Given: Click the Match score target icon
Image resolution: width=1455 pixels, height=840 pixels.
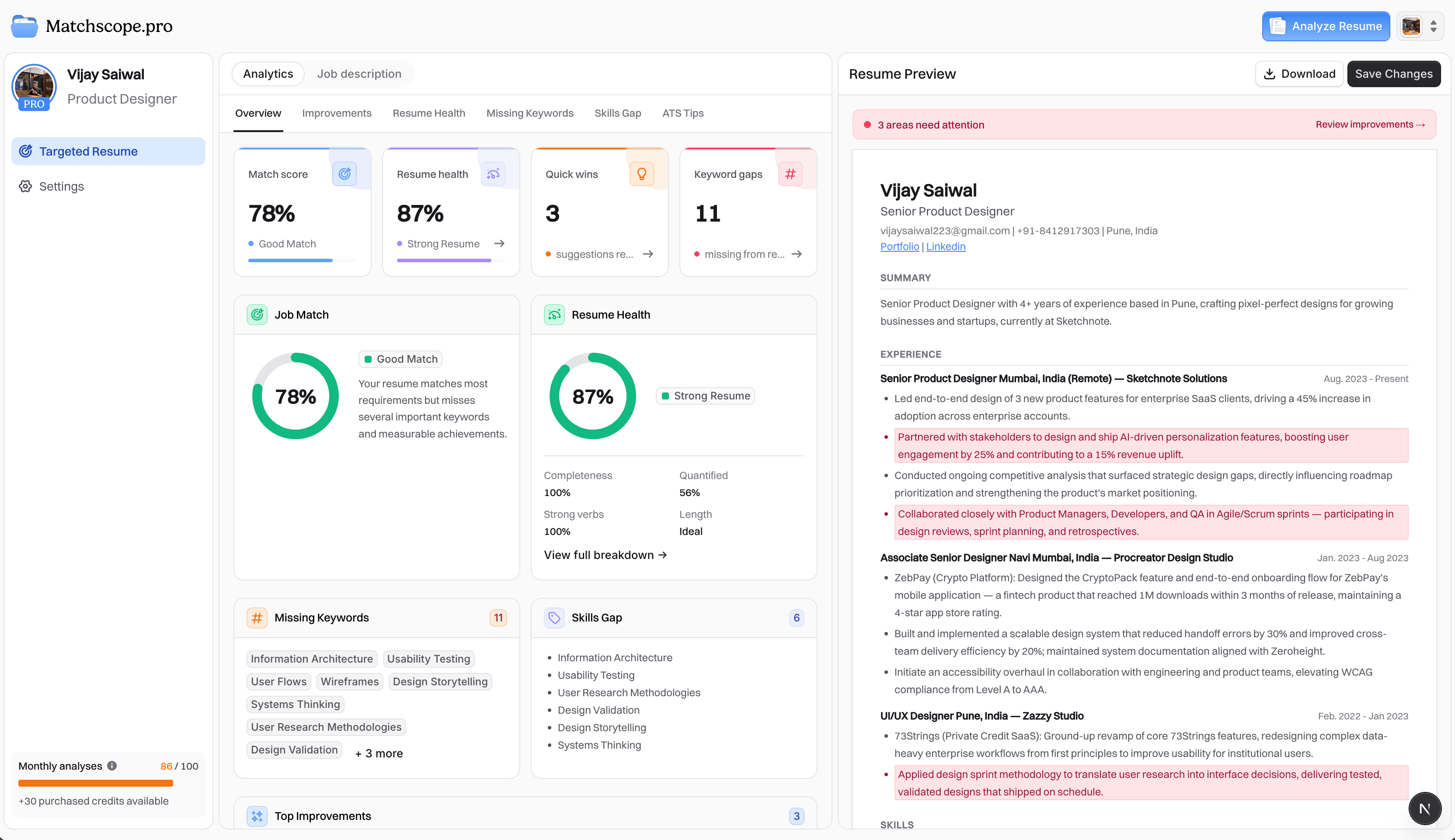Looking at the screenshot, I should (345, 174).
